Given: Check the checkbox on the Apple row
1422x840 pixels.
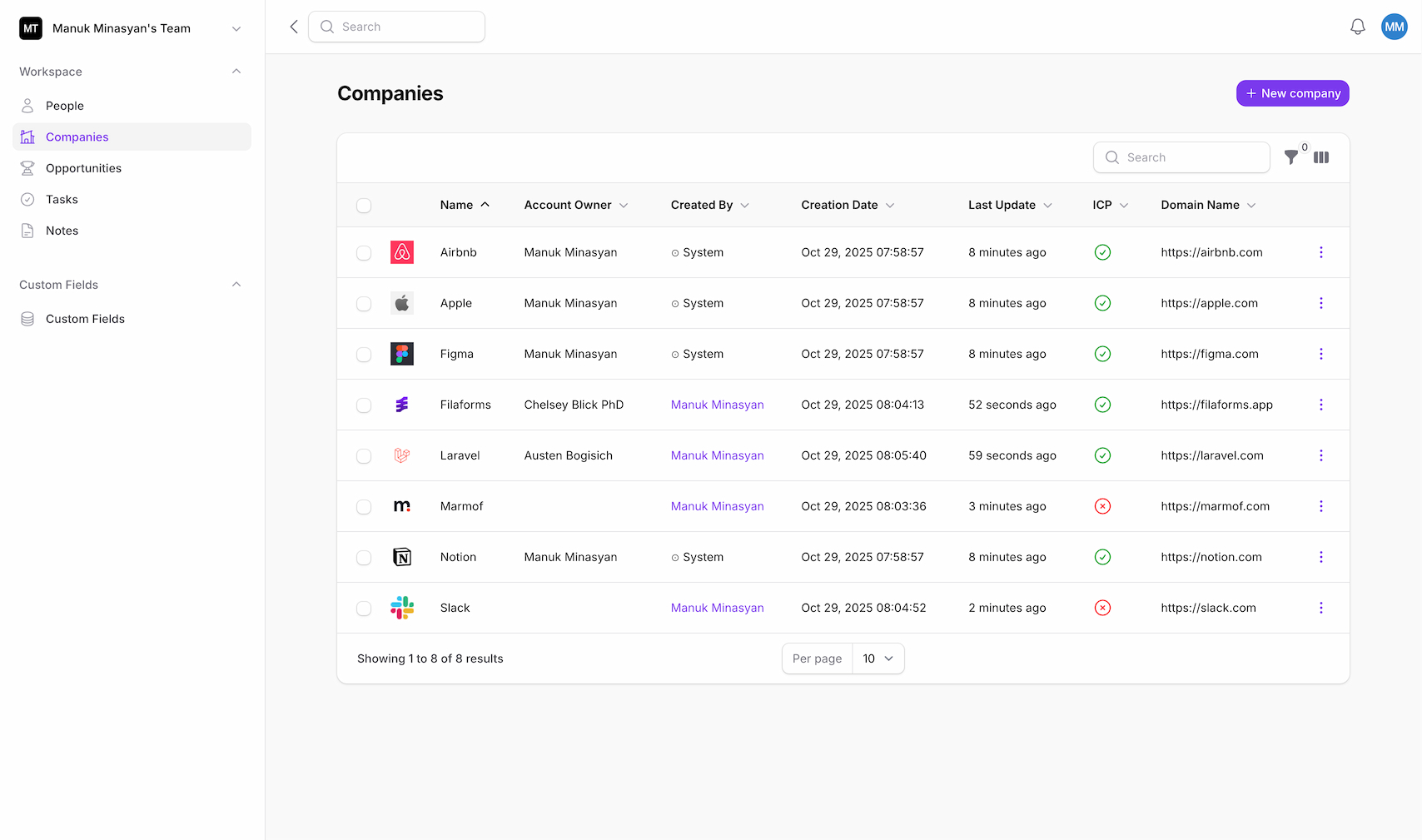Looking at the screenshot, I should (x=364, y=303).
